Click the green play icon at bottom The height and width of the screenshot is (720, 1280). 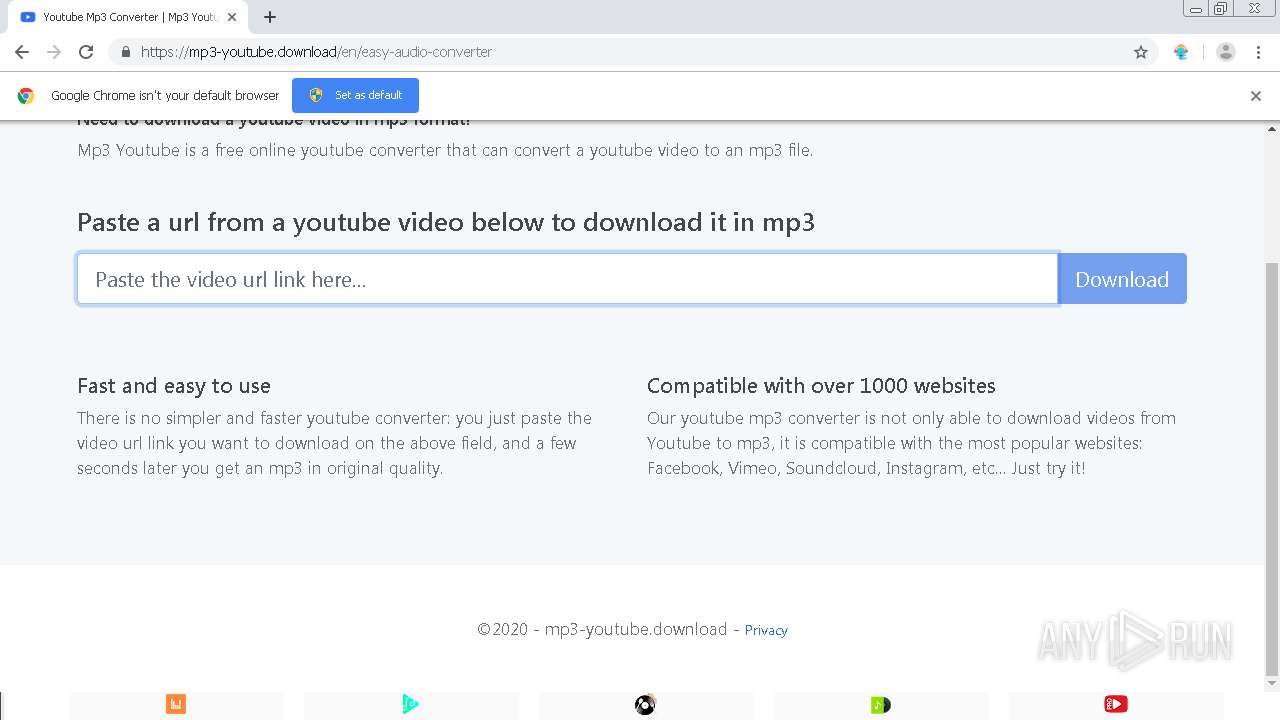[x=411, y=704]
